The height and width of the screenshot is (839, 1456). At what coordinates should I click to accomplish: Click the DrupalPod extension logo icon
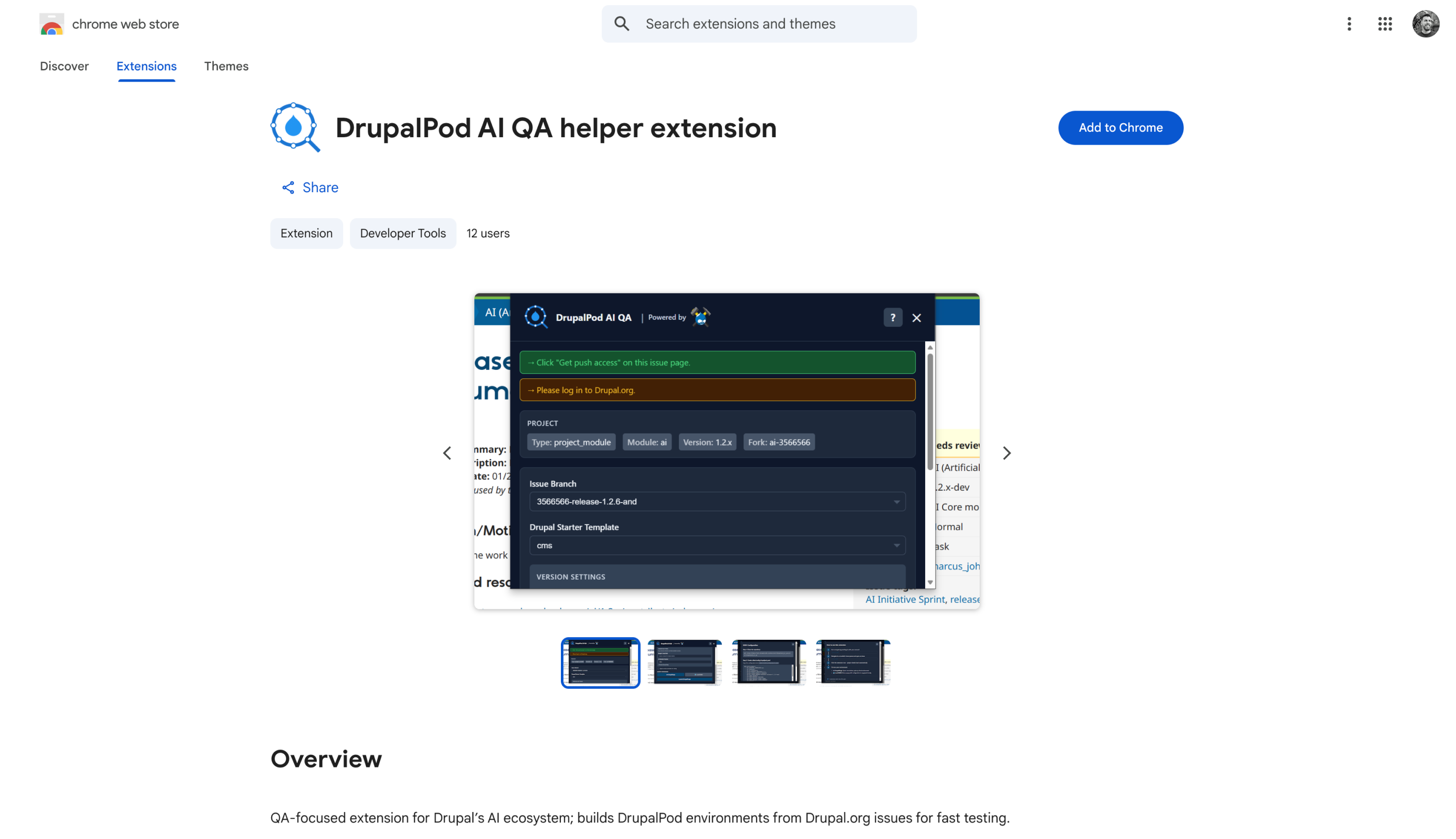pyautogui.click(x=295, y=127)
